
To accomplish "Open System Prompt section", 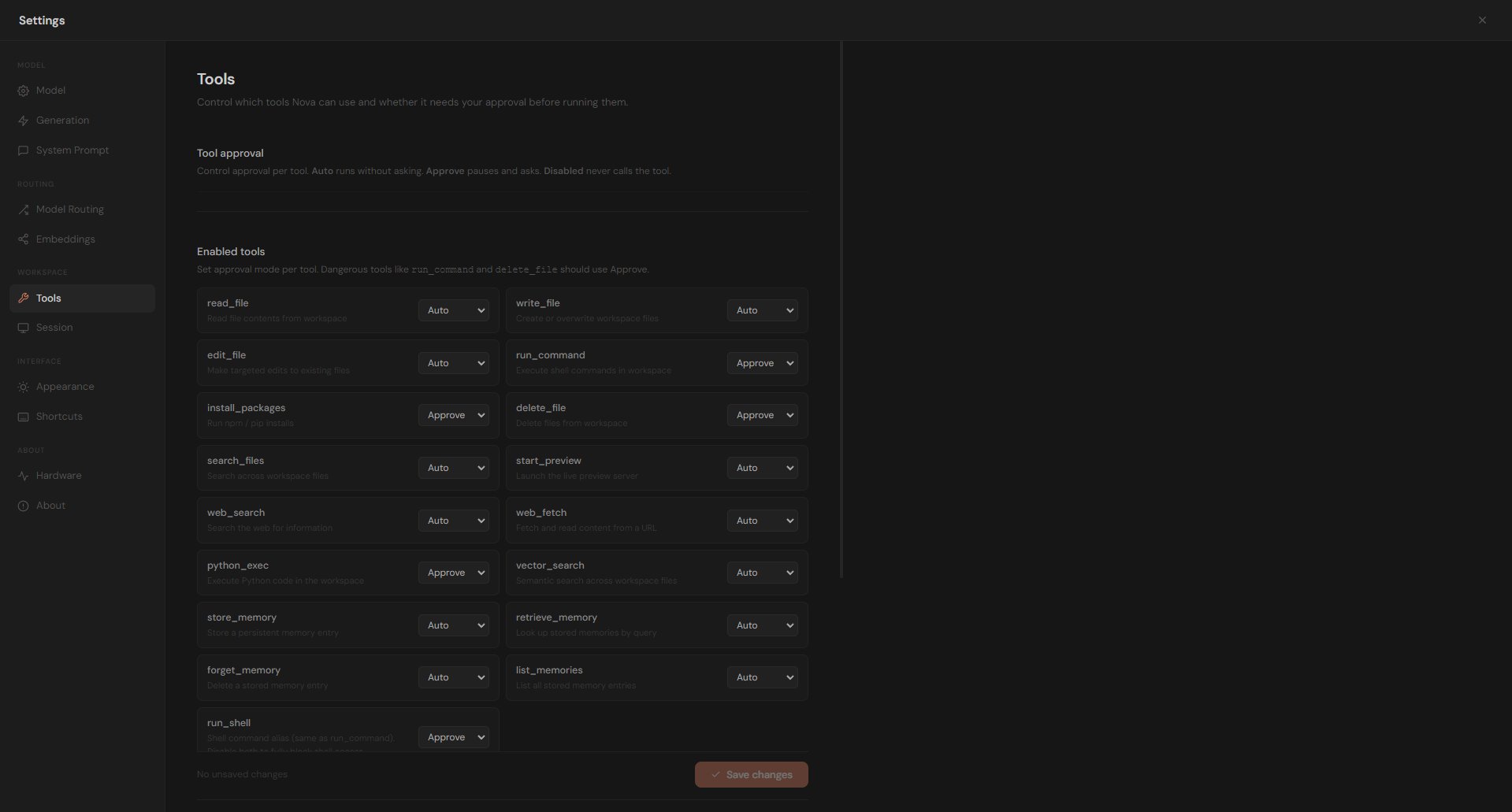I will click(x=82, y=150).
